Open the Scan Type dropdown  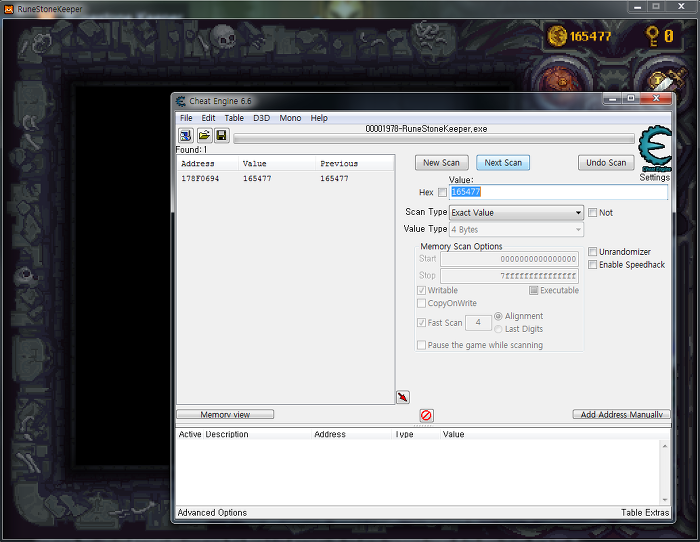click(x=516, y=213)
